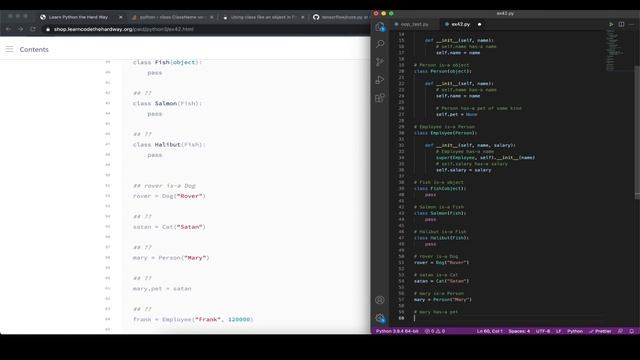Switch to Learn Python the Hard Way tab
Image resolution: width=640 pixels, height=360 pixels.
tap(78, 17)
